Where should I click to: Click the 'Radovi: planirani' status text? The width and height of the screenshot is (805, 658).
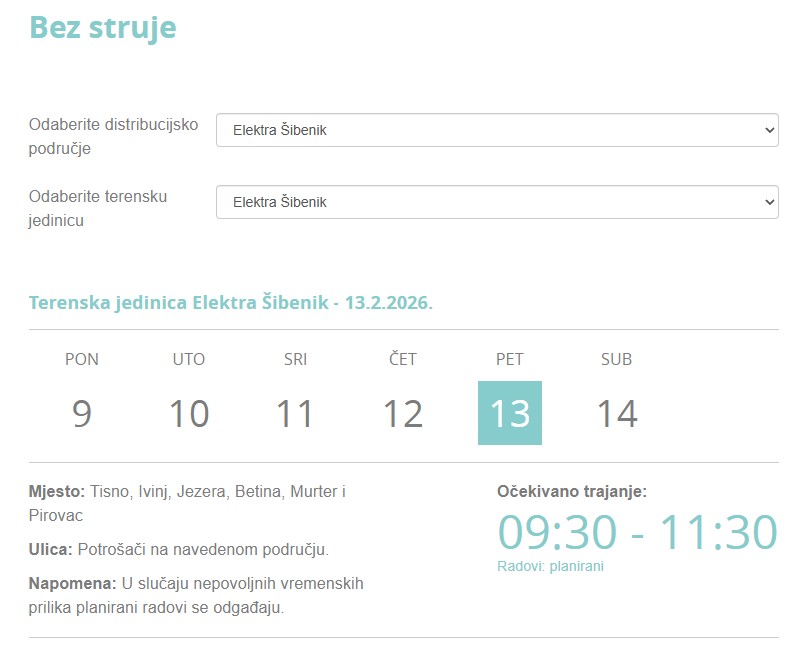tap(550, 566)
